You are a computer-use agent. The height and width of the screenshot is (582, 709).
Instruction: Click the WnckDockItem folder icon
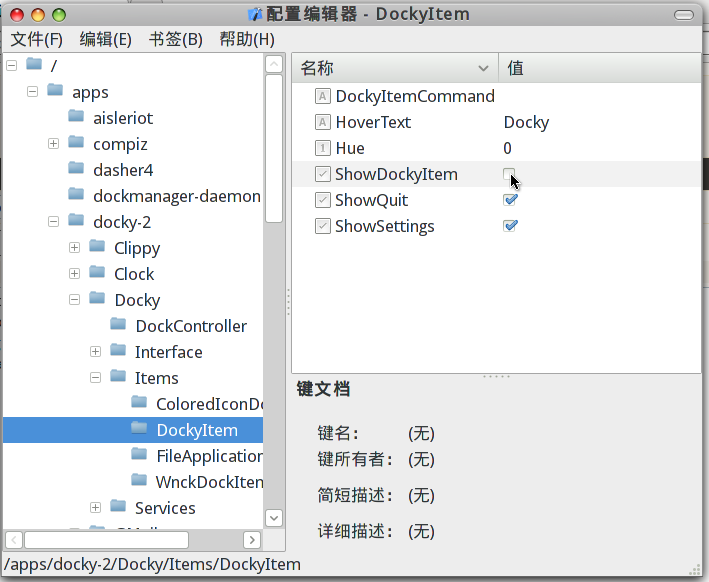click(x=139, y=480)
